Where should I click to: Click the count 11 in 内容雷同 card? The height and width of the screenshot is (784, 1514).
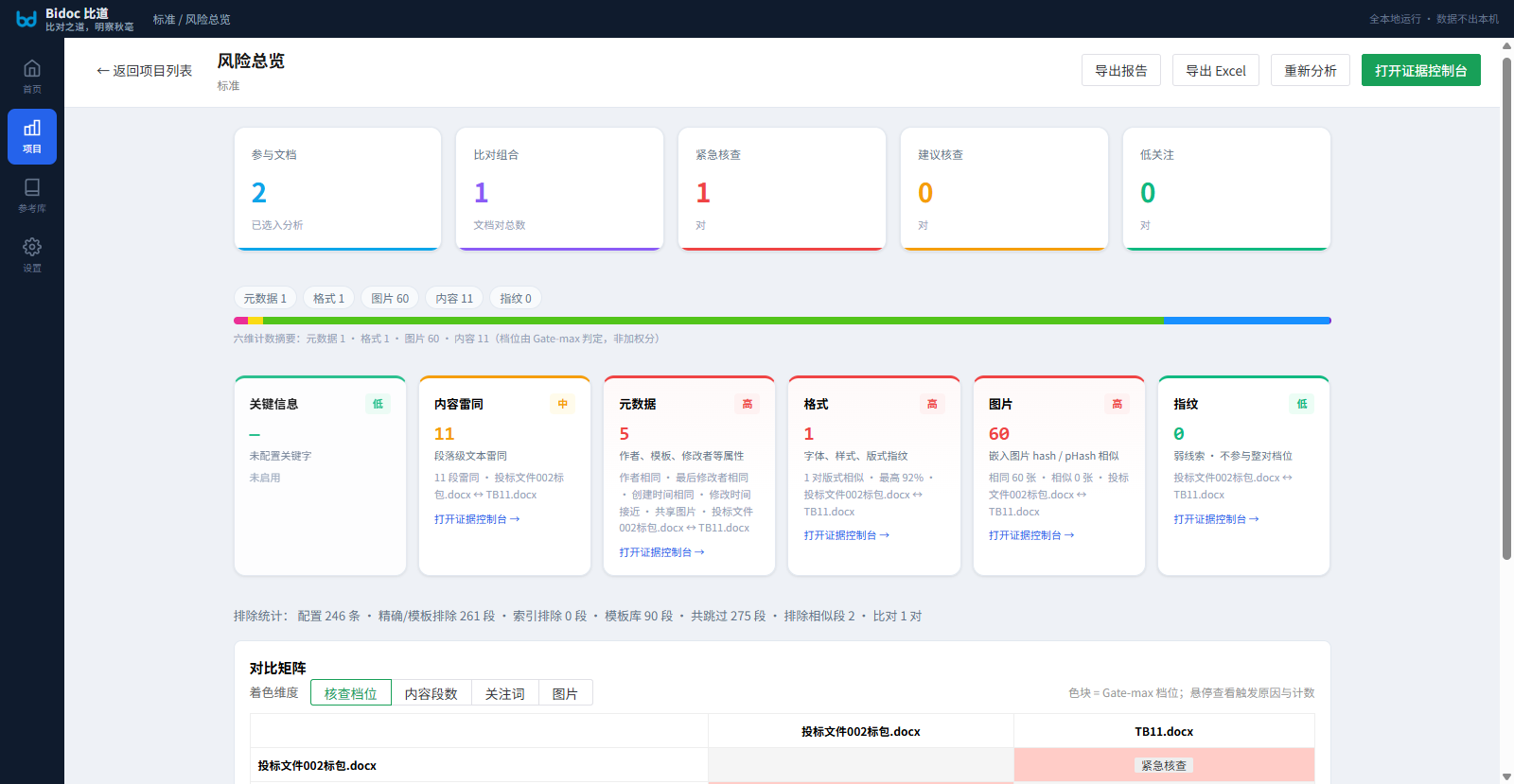(445, 433)
